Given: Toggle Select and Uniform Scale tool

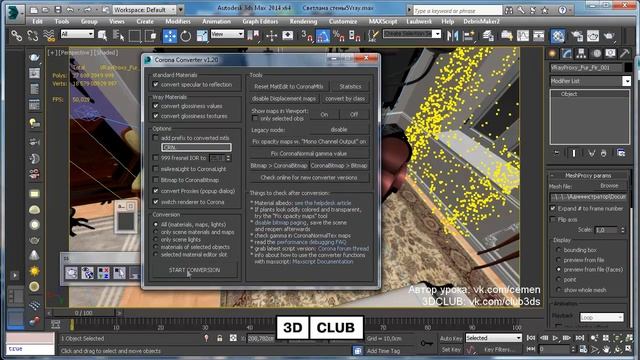Looking at the screenshot, I should (202, 36).
